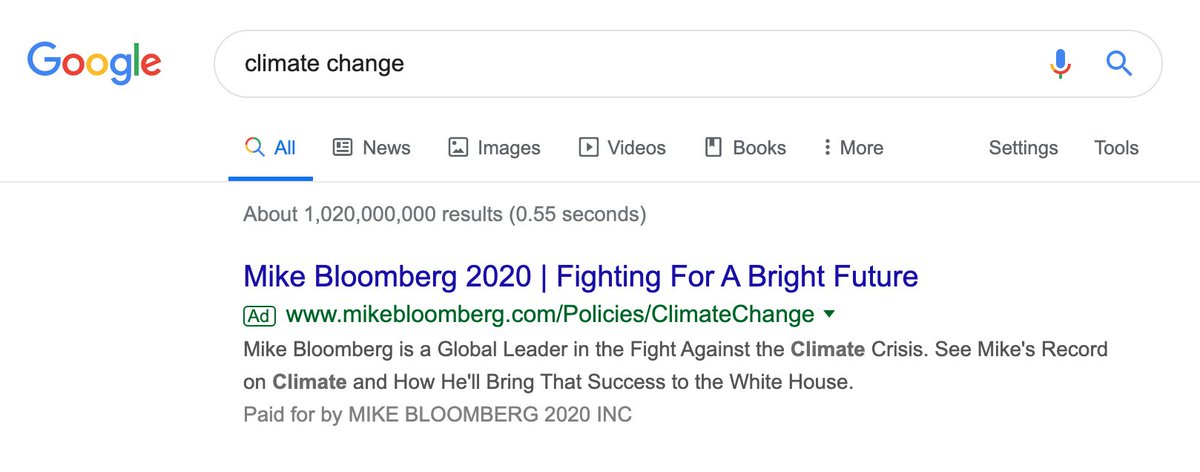
Task: Start voice search with the microphone icon
Action: click(x=1060, y=64)
